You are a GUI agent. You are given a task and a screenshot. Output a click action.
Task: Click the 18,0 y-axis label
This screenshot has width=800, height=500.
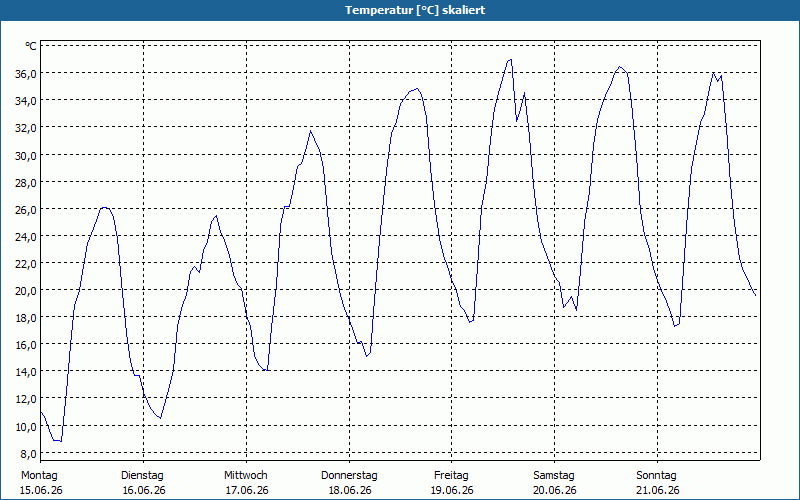(x=26, y=317)
